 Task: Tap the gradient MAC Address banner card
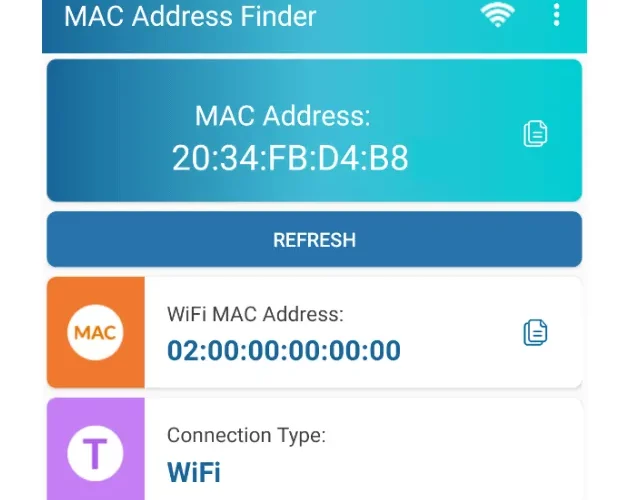coord(314,130)
